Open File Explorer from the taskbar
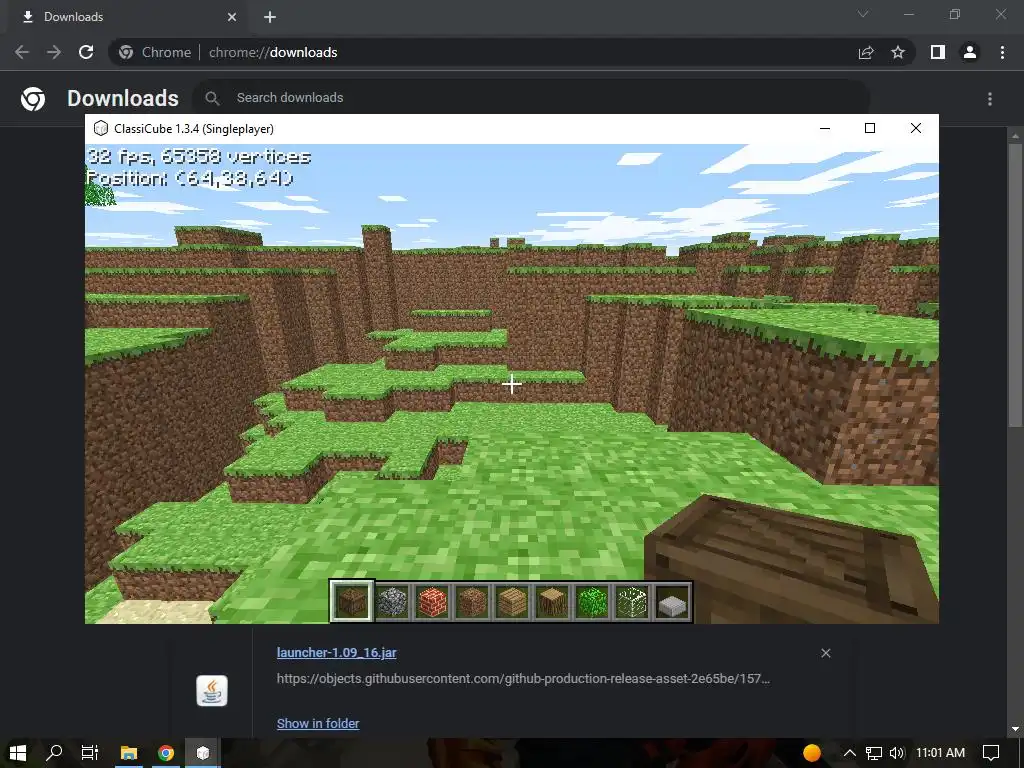Viewport: 1024px width, 768px height. click(x=129, y=753)
